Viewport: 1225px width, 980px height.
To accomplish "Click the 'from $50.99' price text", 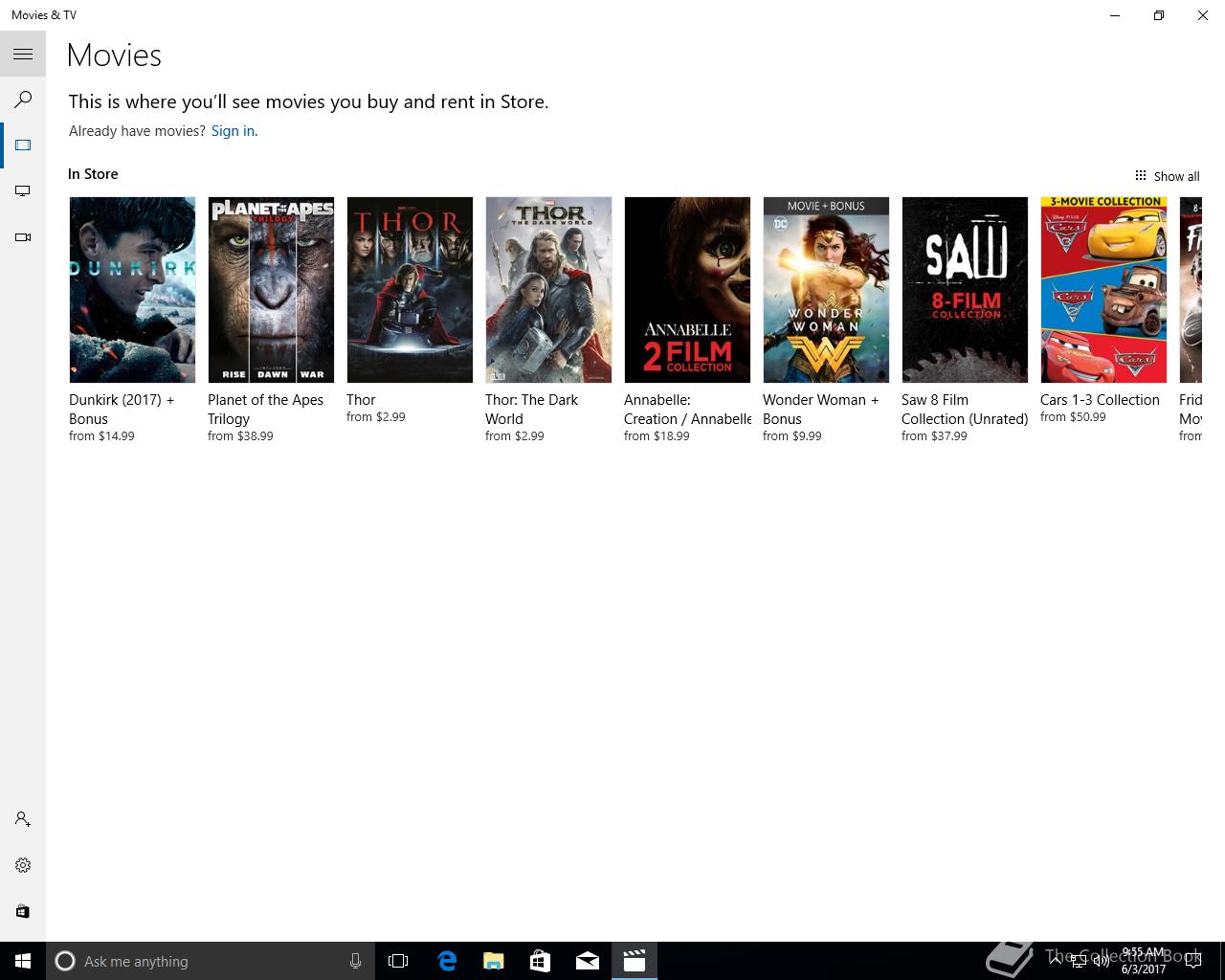I will pos(1073,417).
